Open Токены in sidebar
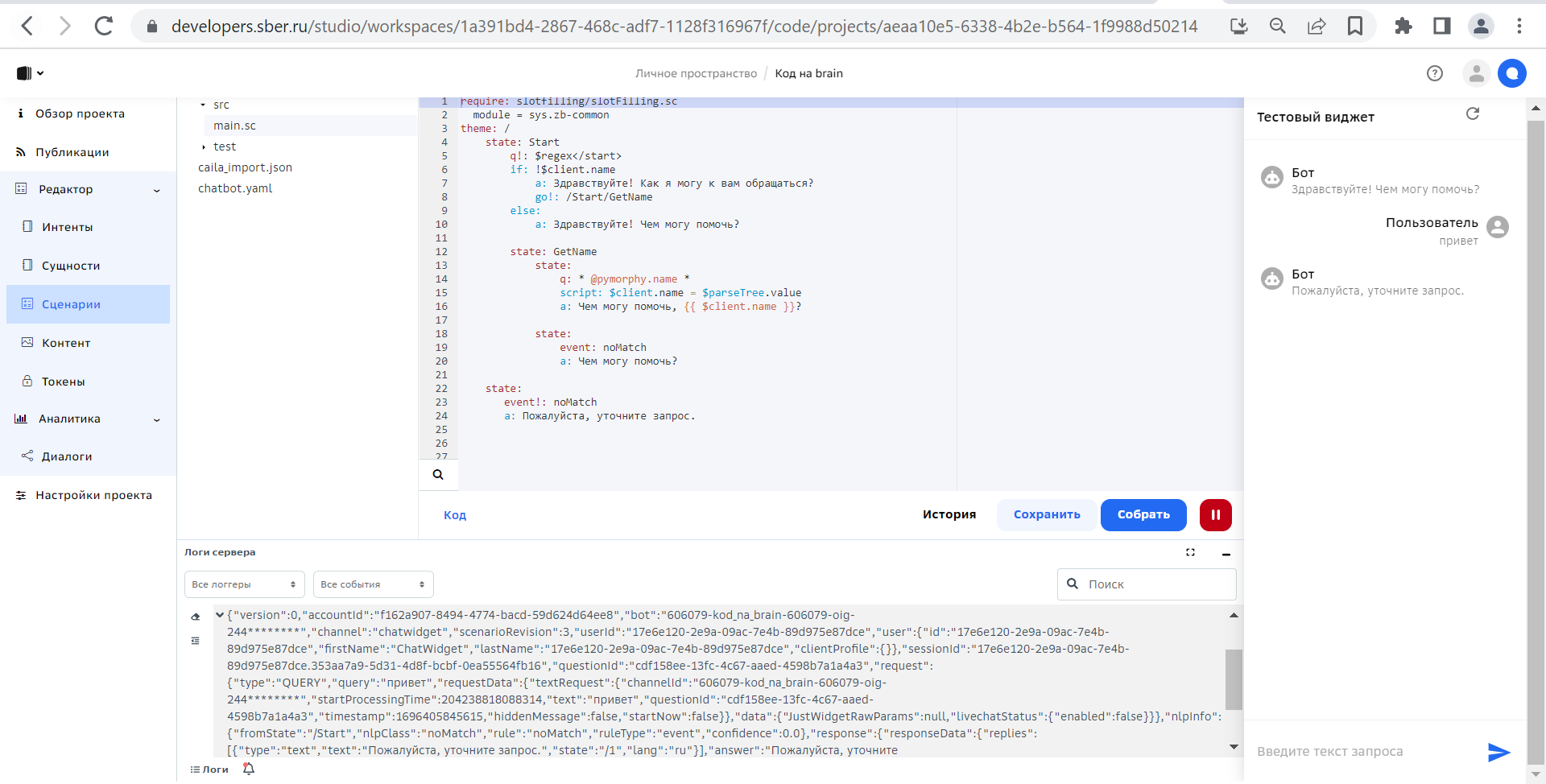 (x=63, y=382)
